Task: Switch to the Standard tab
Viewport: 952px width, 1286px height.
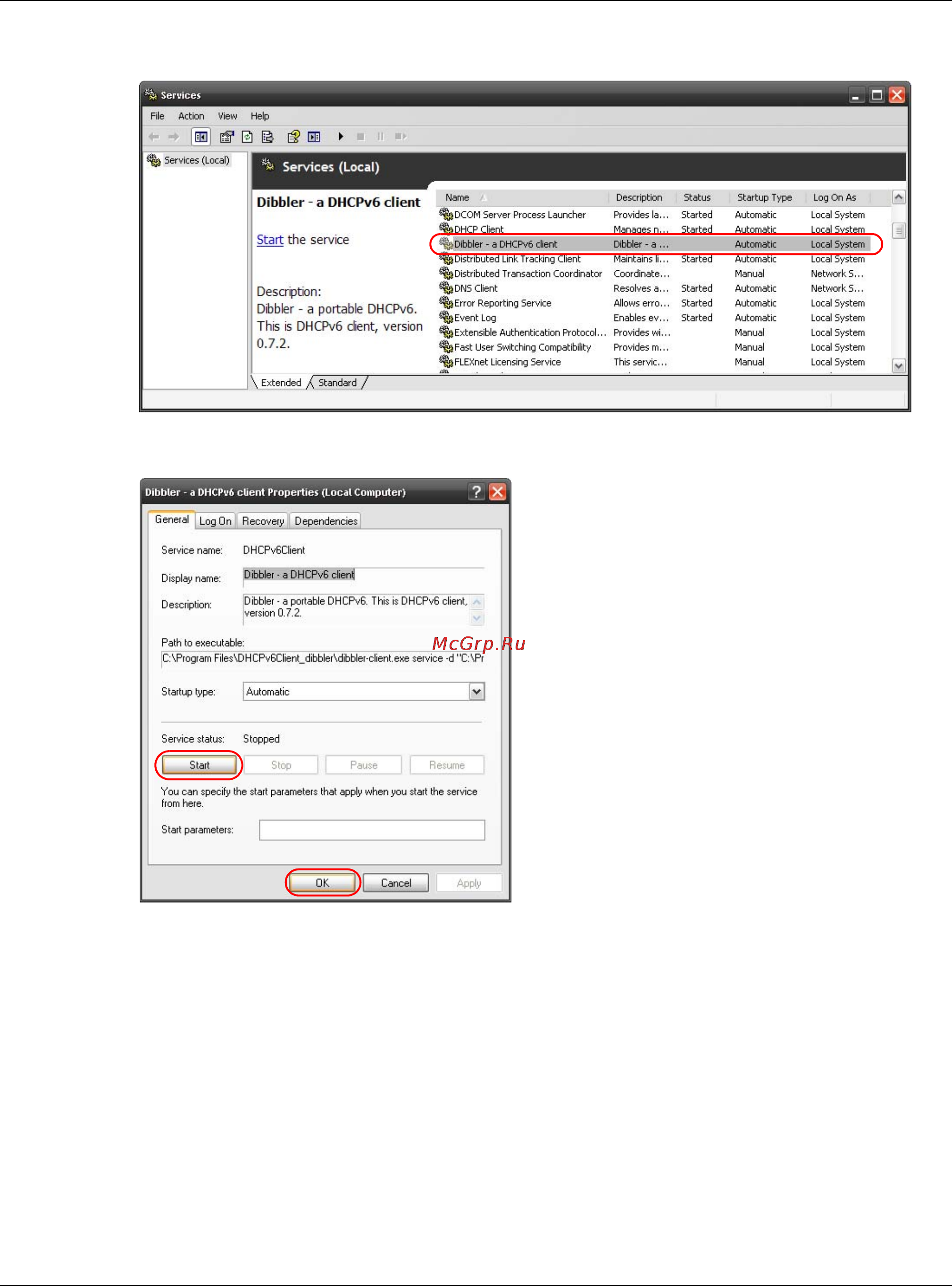Action: tap(338, 383)
